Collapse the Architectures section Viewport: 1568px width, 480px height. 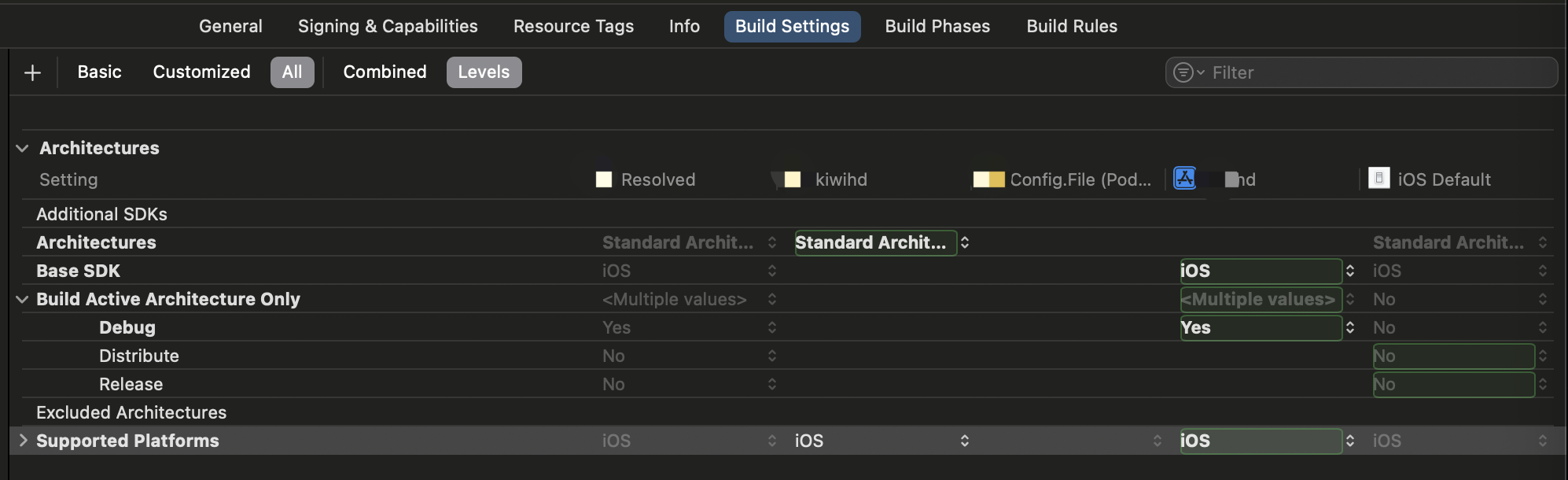coord(22,148)
